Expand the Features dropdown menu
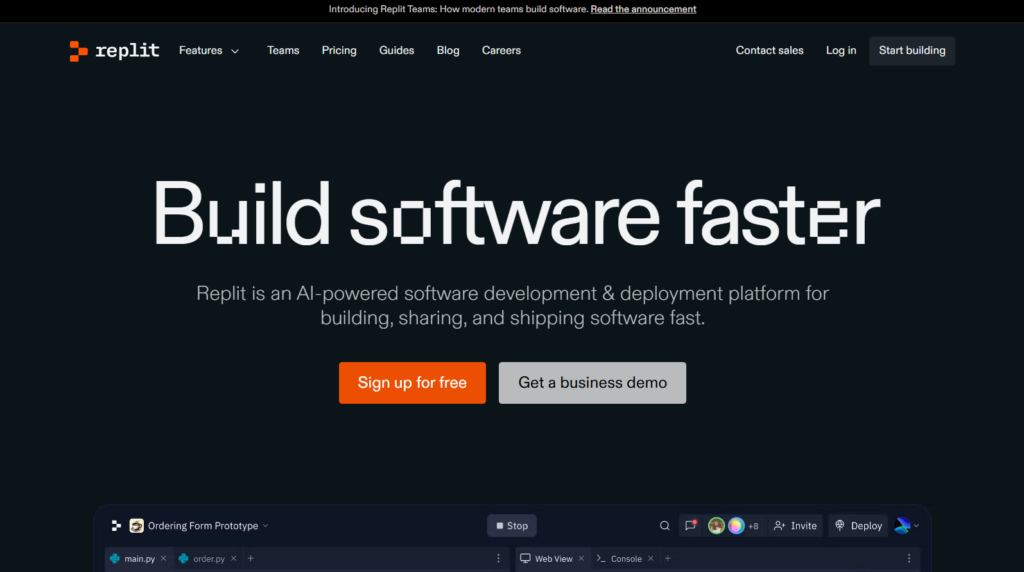The width and height of the screenshot is (1024, 572). pyautogui.click(x=209, y=51)
